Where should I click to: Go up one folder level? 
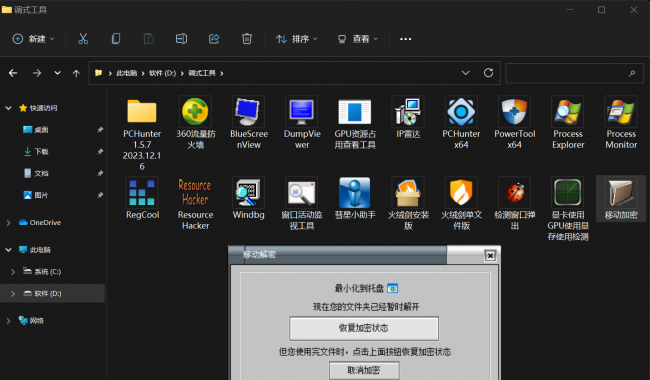(x=76, y=73)
